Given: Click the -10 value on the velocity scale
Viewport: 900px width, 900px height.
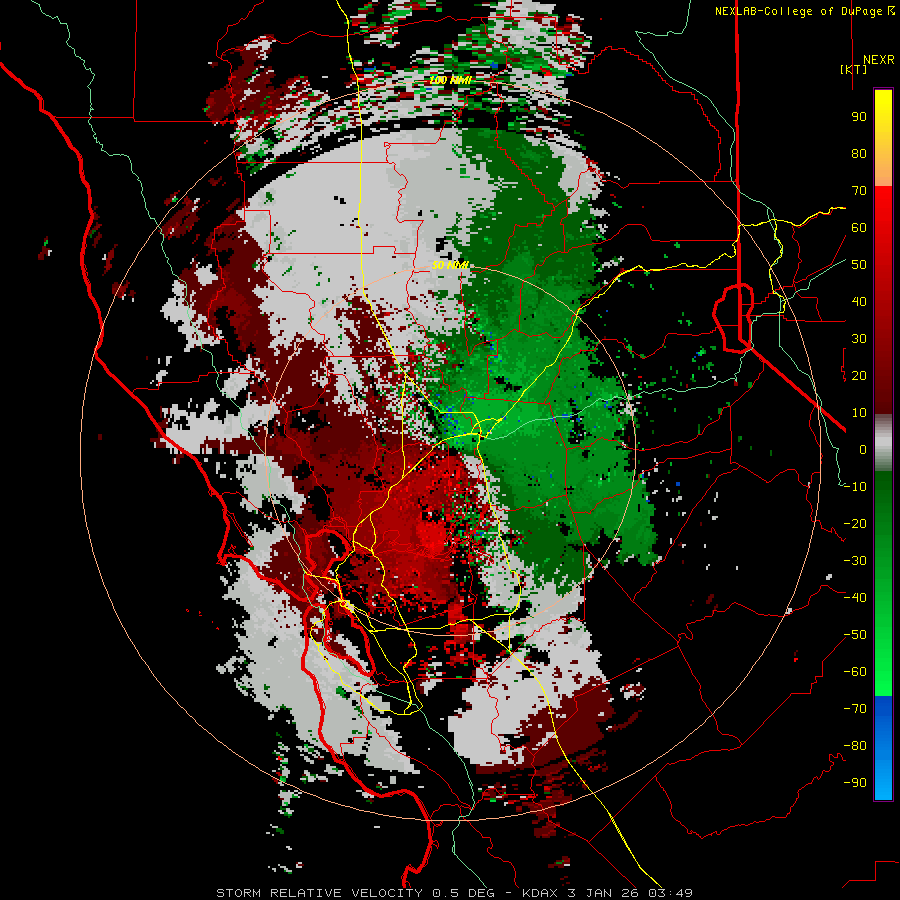Looking at the screenshot, I should [855, 487].
